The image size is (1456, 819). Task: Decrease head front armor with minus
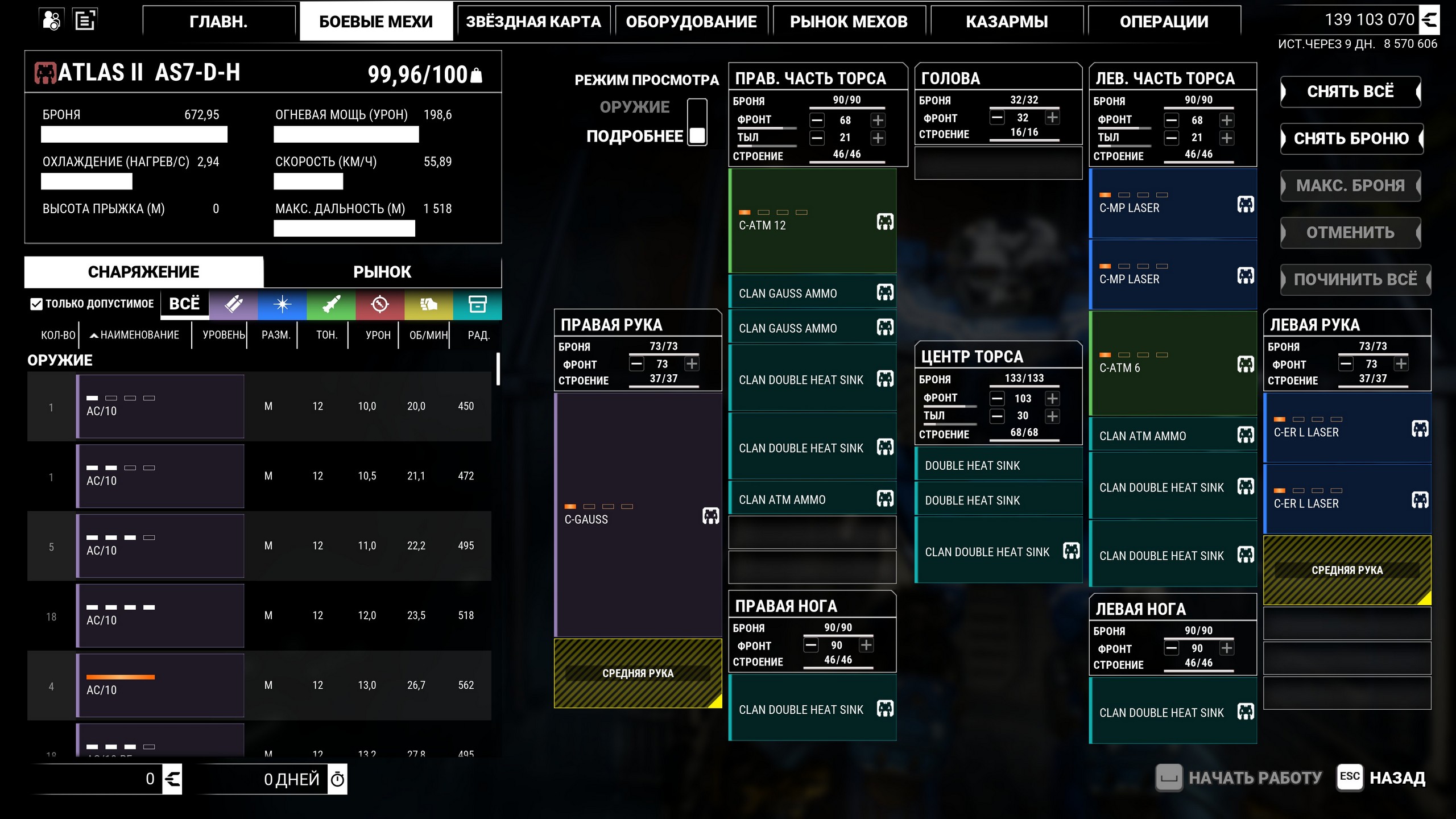pos(997,118)
